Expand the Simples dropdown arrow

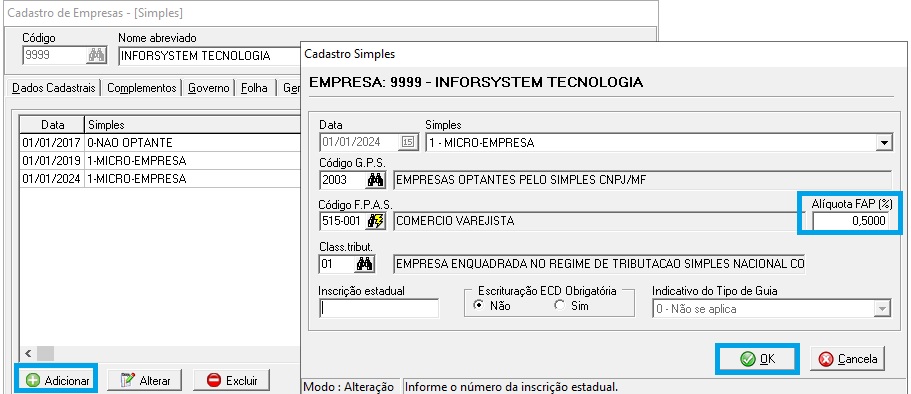[x=884, y=142]
